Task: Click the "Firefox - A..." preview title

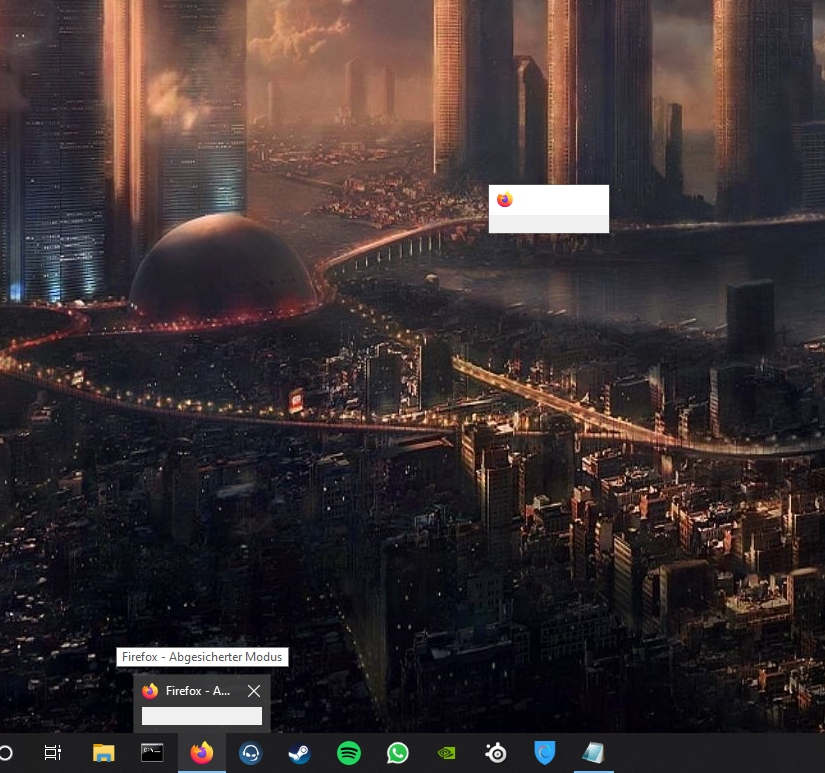Action: tap(198, 691)
